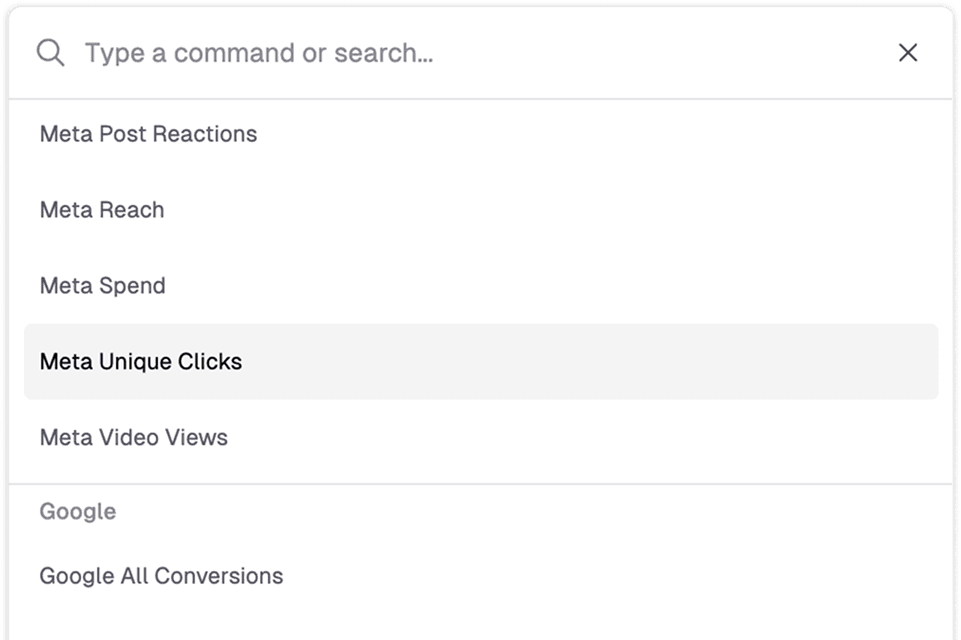This screenshot has height=640, width=961.
Task: Choose the Meta Video Views result
Action: pyautogui.click(x=134, y=438)
